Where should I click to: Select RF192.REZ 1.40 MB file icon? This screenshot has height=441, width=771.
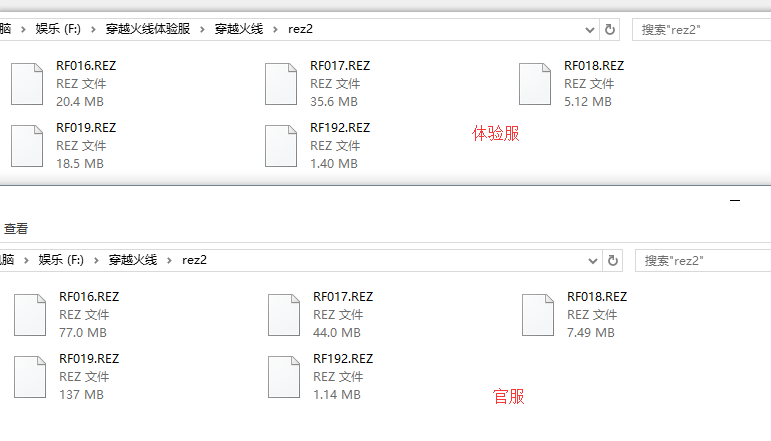[x=281, y=146]
